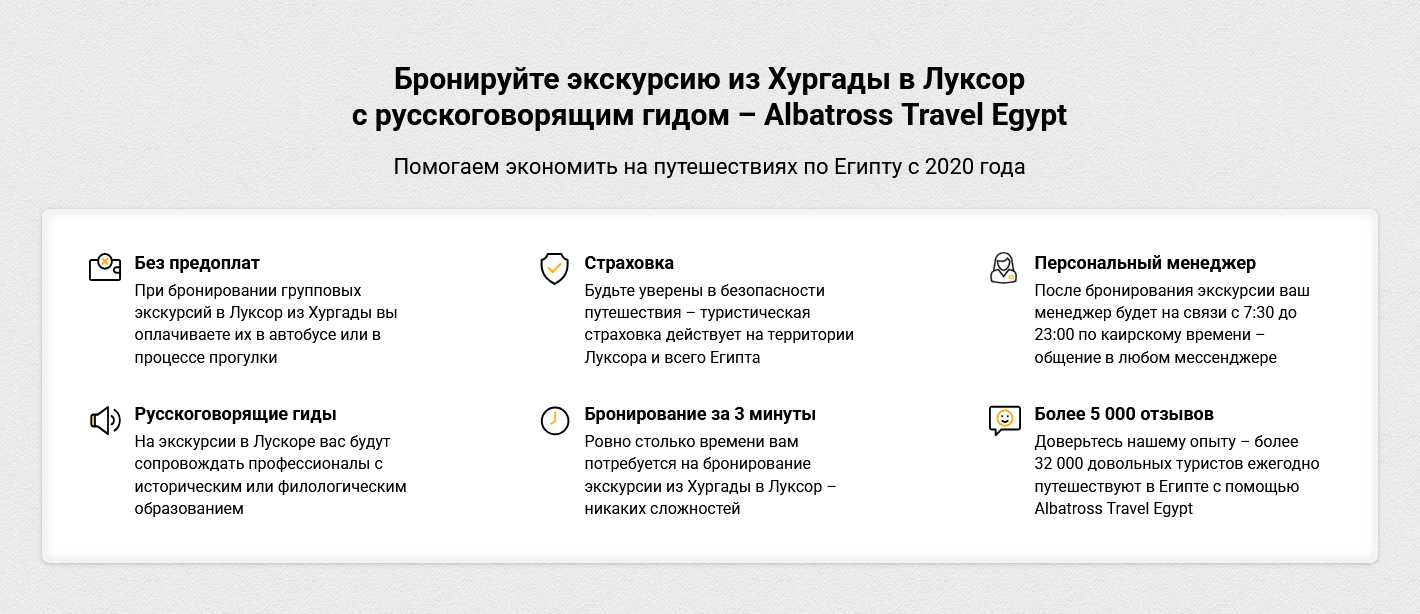Viewport: 1420px width, 614px height.
Task: Click the text about booking time needed
Action: tap(710, 475)
